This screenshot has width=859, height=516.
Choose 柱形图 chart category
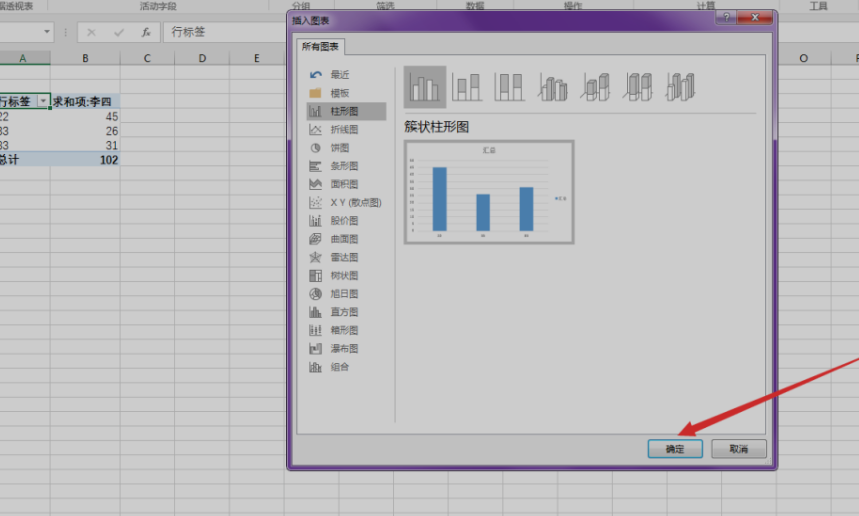click(x=346, y=111)
